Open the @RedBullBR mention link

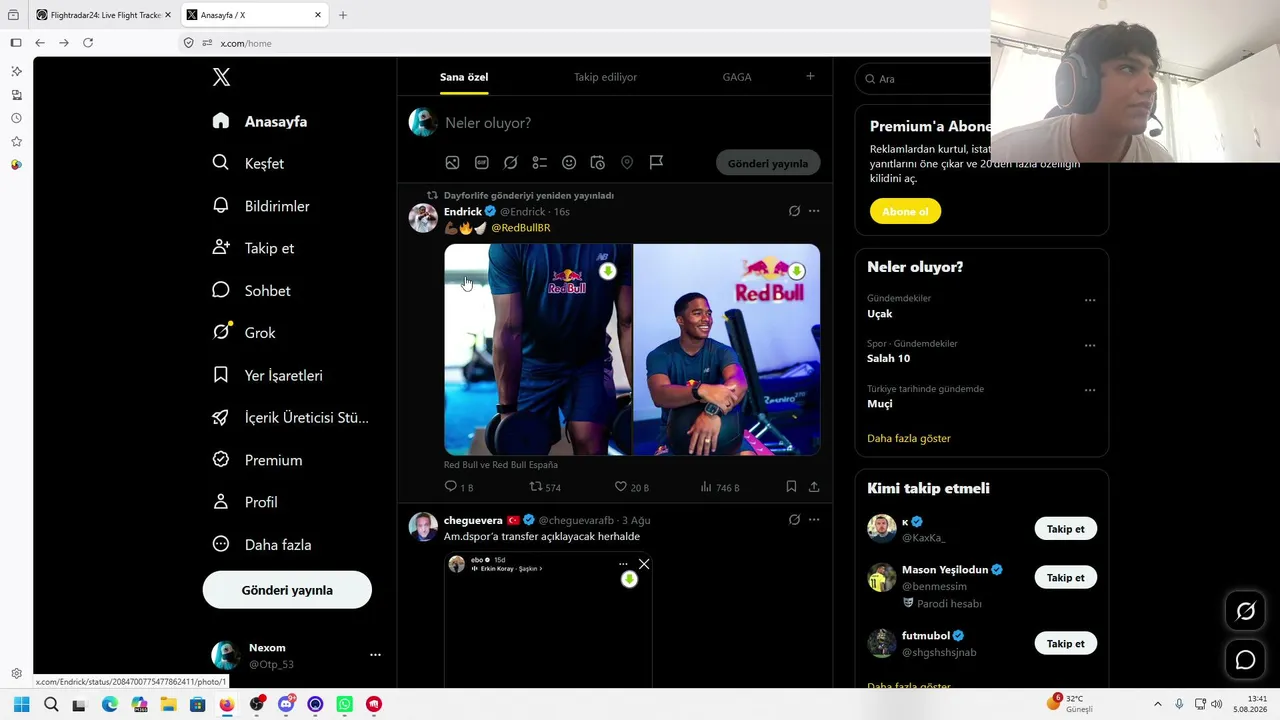point(521,228)
